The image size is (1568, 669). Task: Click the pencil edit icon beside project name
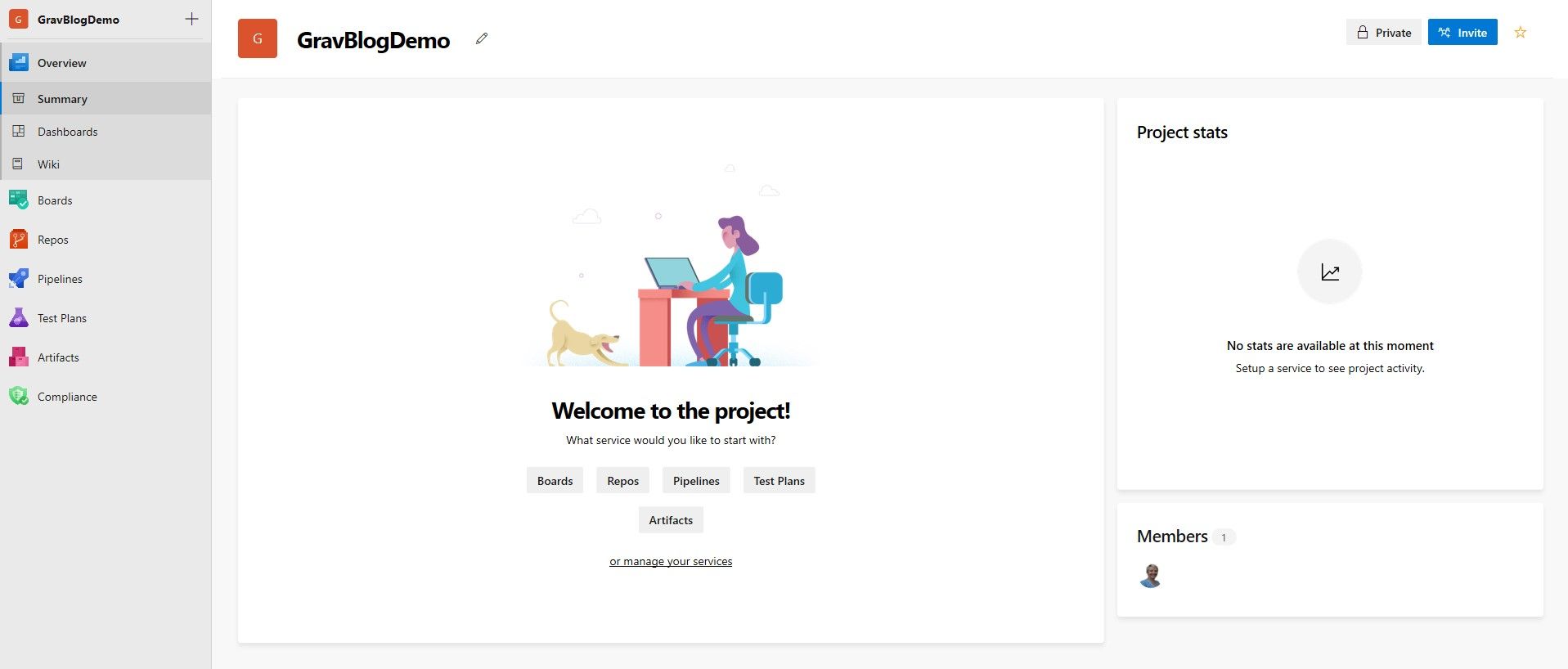[x=482, y=38]
